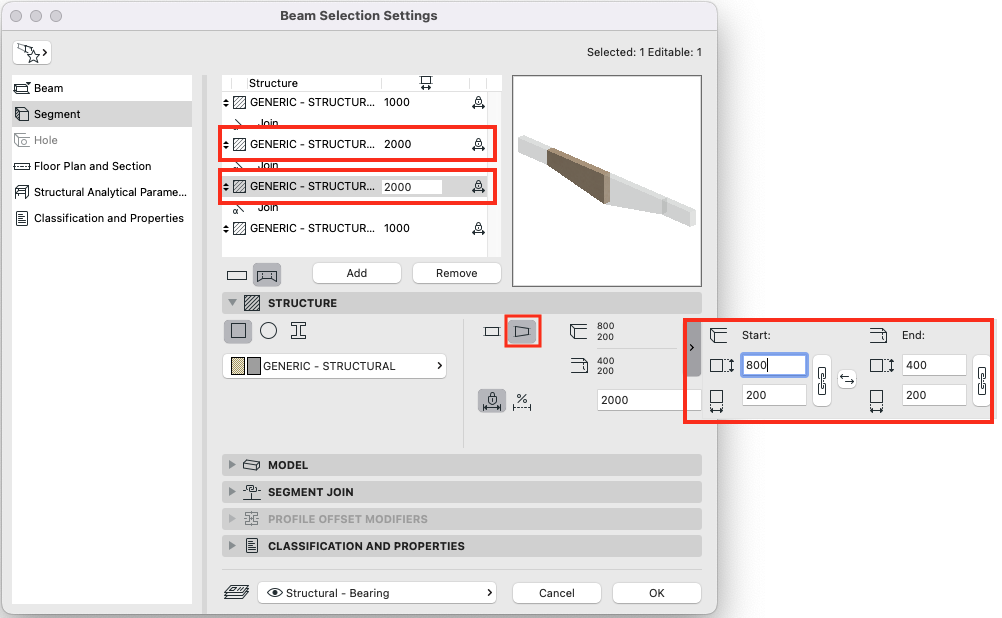The width and height of the screenshot is (1002, 618).
Task: Toggle fixed segment length lock button
Action: [x=492, y=401]
